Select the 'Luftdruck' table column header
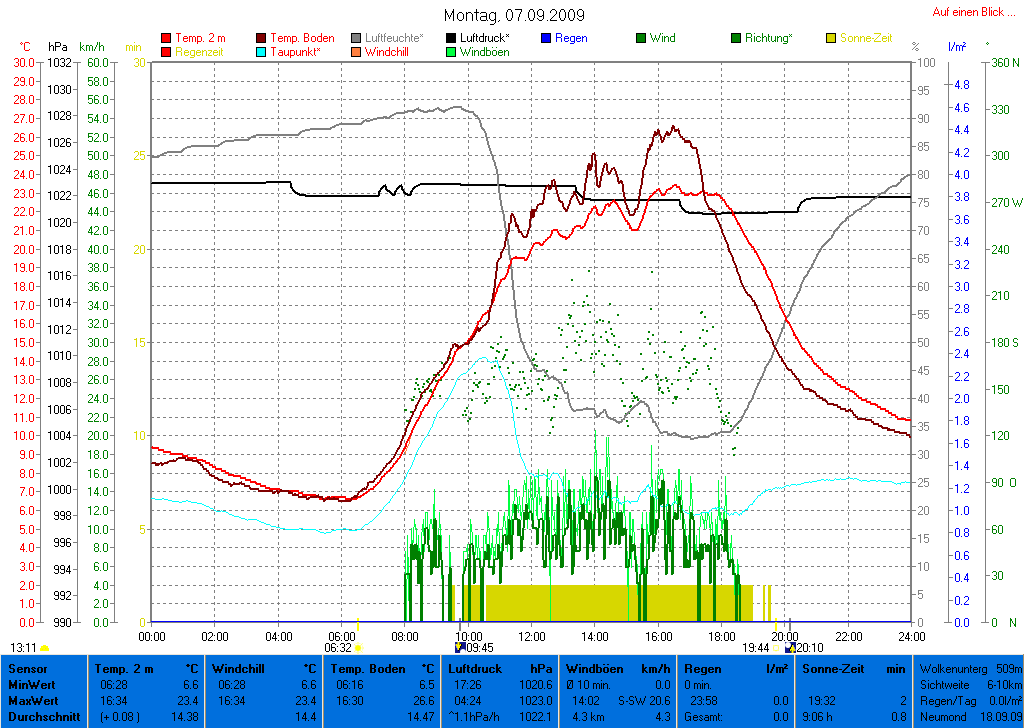This screenshot has height=728, width=1024. [x=473, y=668]
